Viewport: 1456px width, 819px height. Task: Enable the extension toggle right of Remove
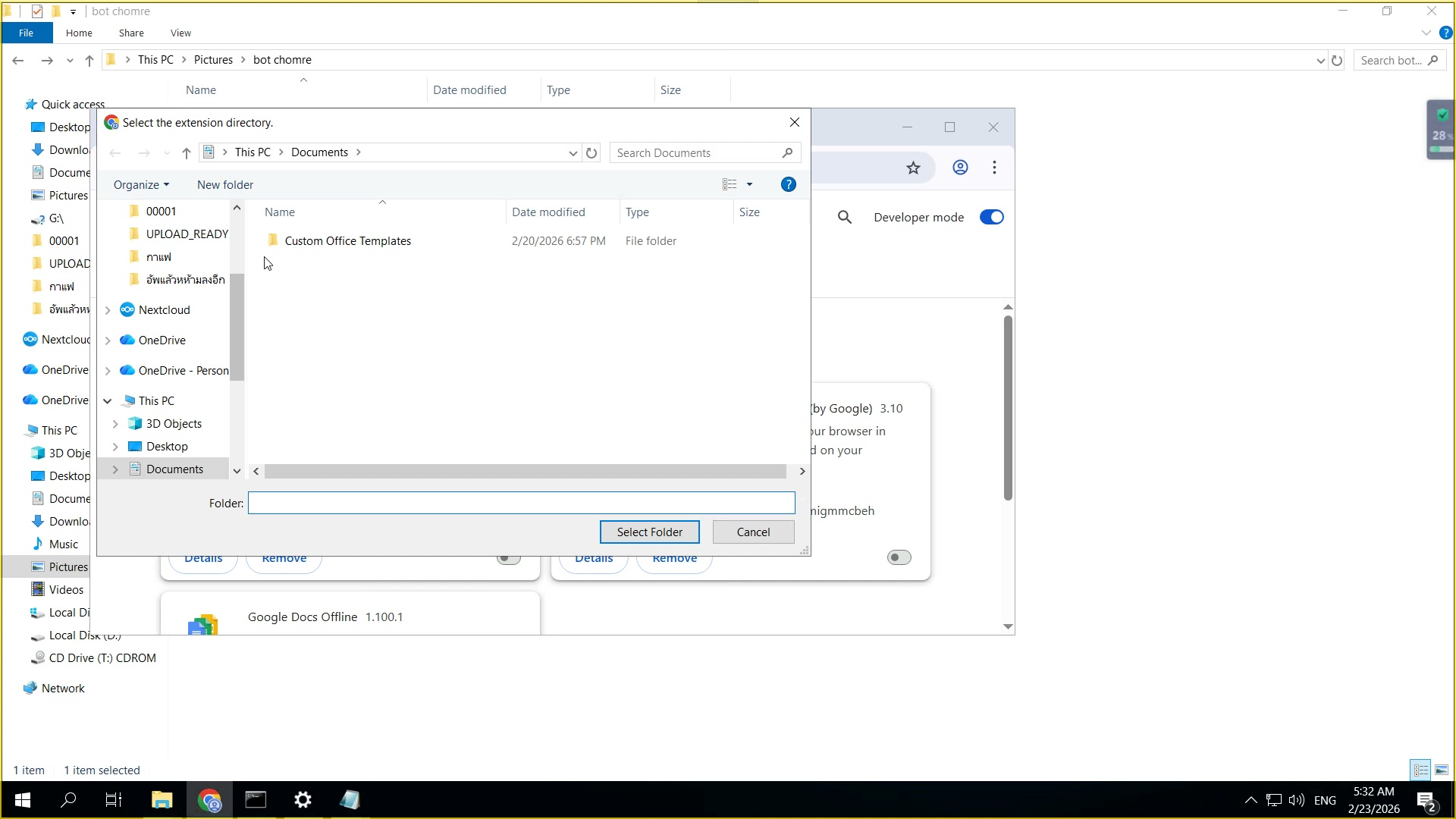899,558
